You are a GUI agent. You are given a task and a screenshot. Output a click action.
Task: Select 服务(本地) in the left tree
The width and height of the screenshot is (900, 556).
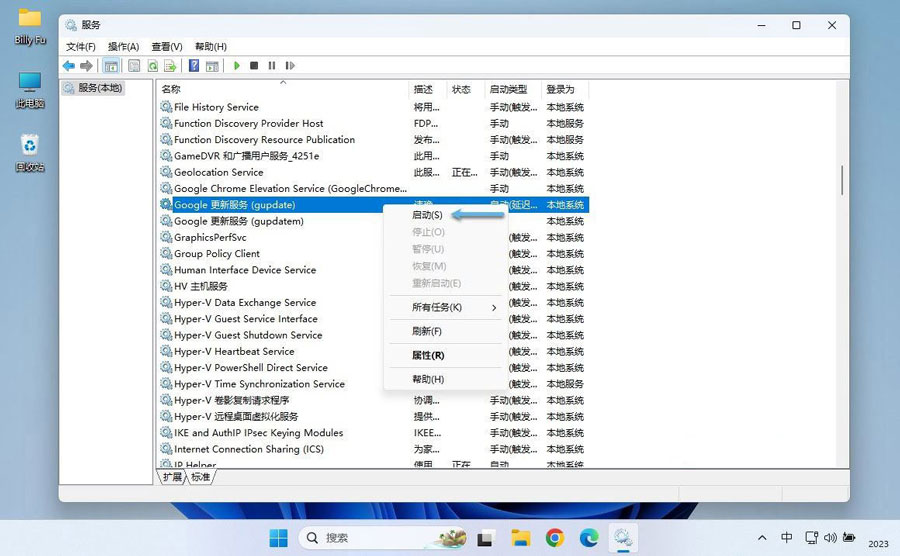coord(99,88)
